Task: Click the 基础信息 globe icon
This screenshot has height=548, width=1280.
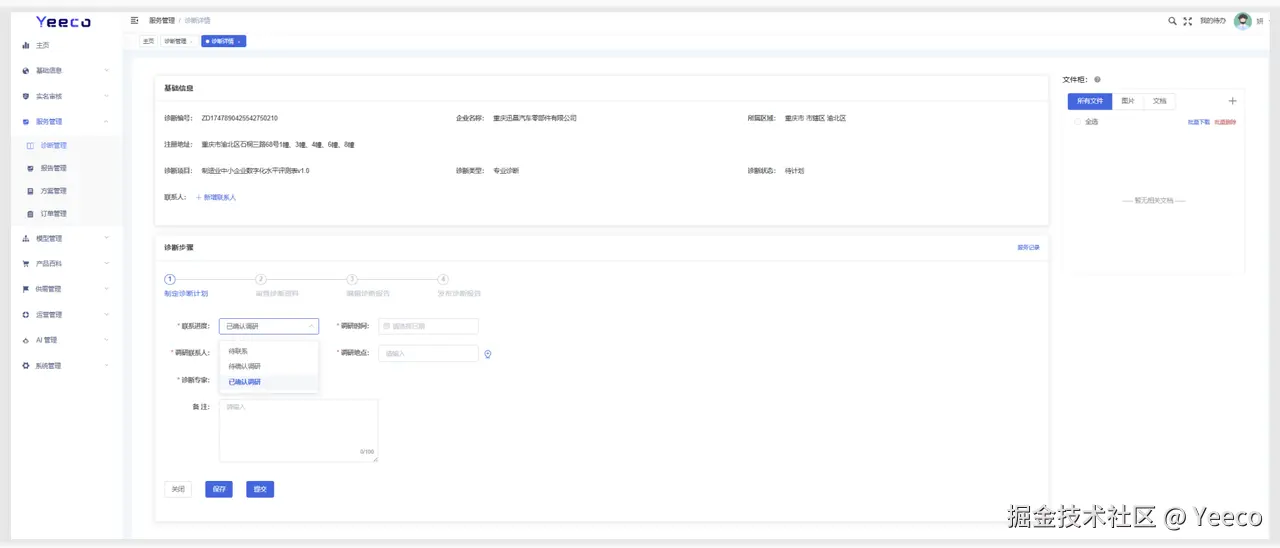Action: (26, 71)
